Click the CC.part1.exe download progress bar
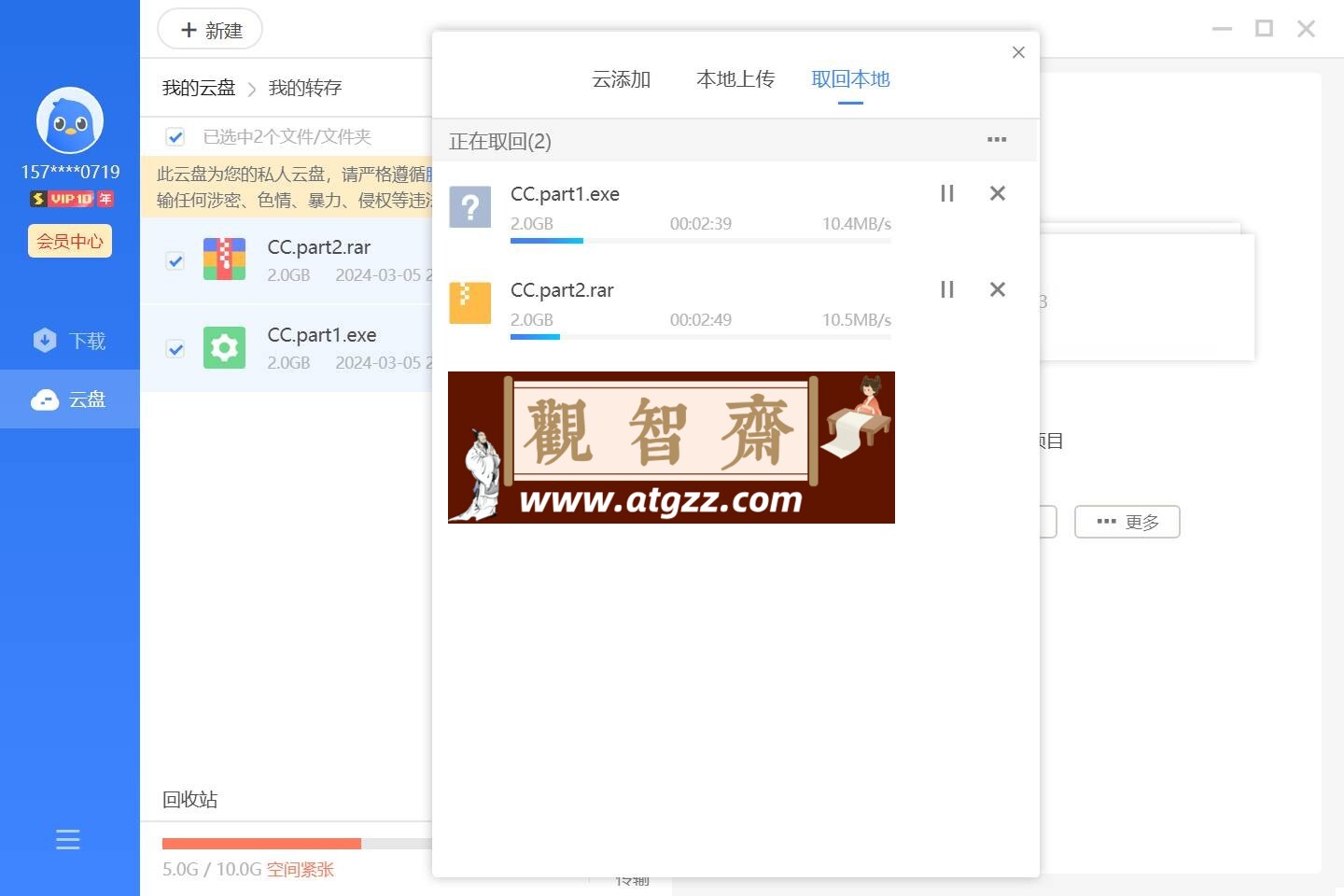 point(701,241)
